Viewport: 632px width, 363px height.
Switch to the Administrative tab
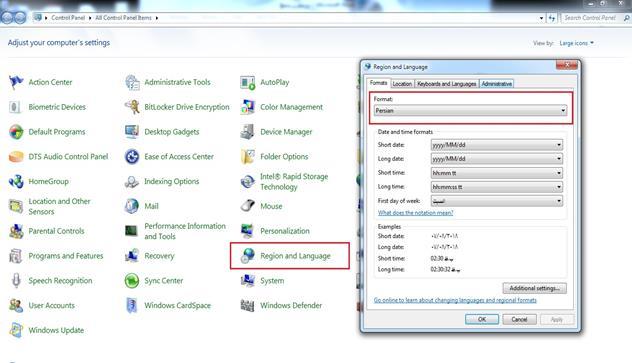497,84
